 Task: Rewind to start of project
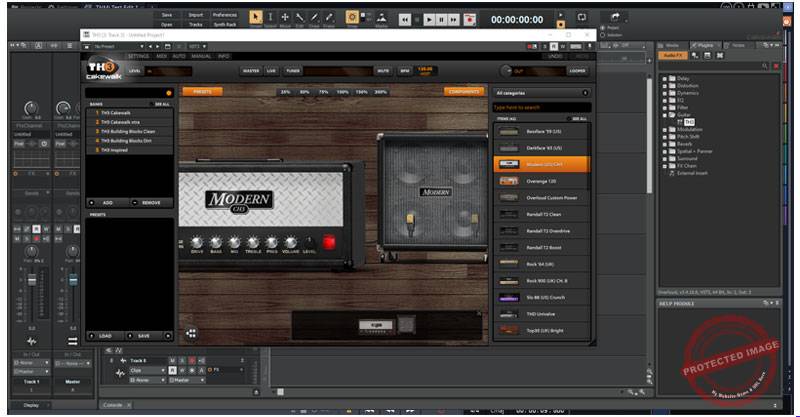point(405,19)
